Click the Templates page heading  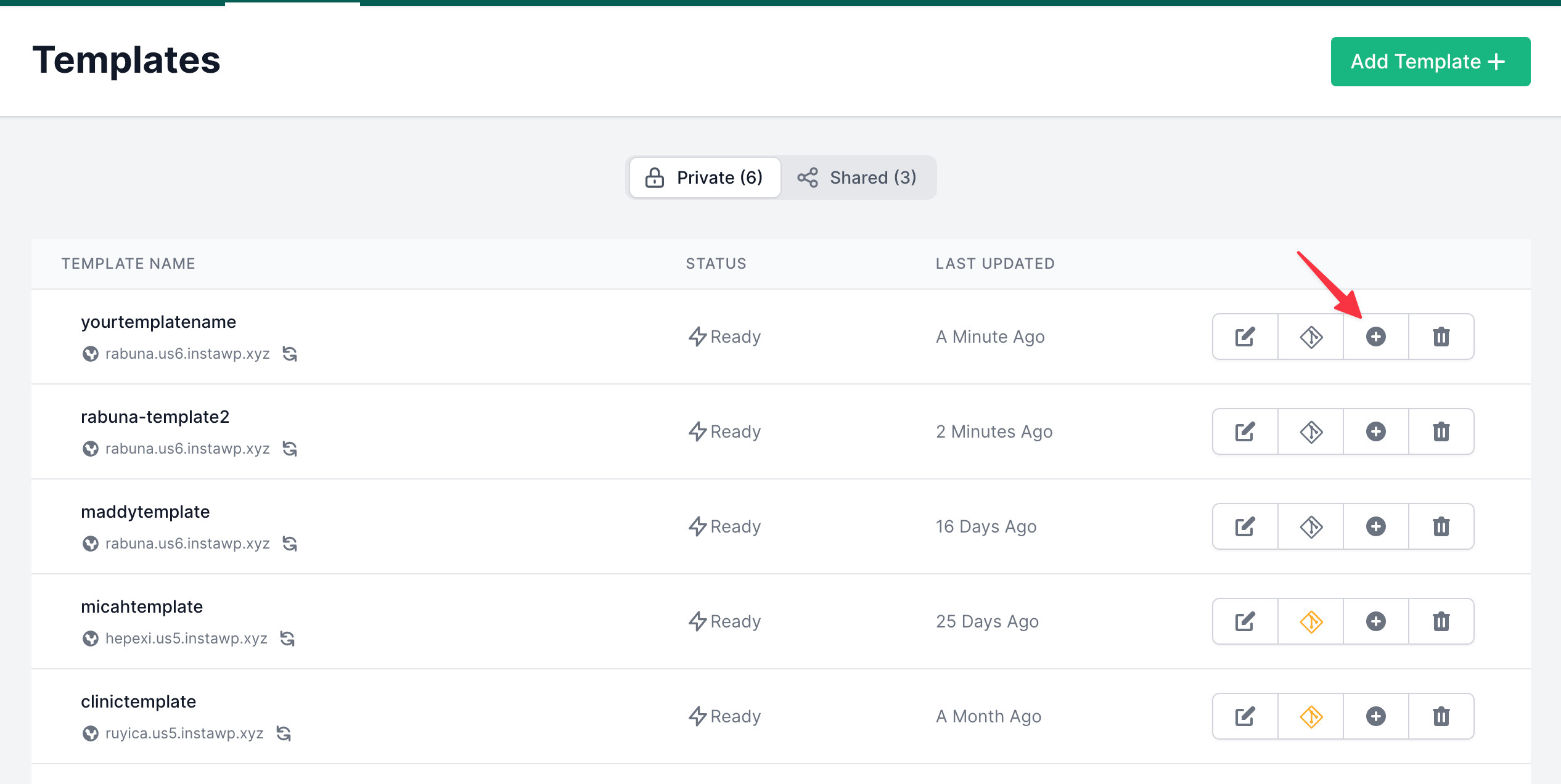[126, 60]
